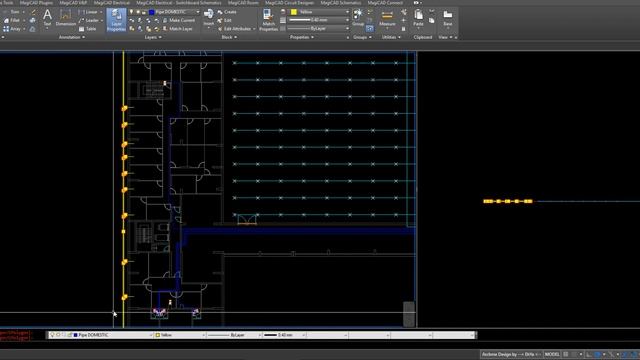Screen dimensions: 640x360
Task: Open the MagiCAD Schematics tab
Action: [x=340, y=2]
